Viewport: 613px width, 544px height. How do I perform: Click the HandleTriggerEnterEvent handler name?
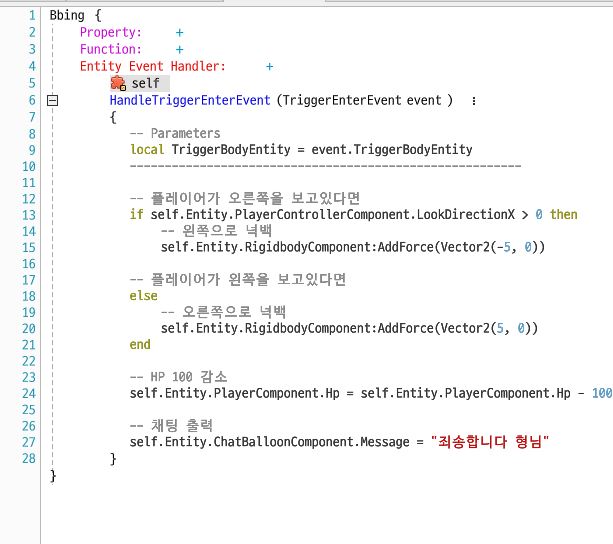(190, 100)
